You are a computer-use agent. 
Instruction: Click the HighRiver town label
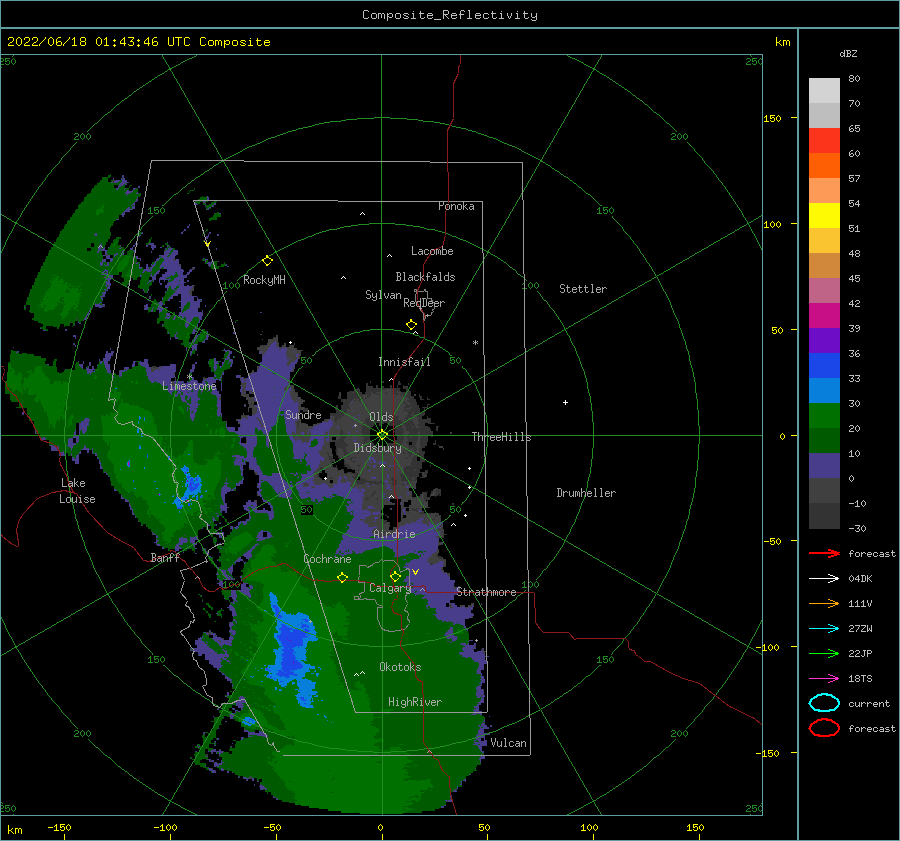415,702
